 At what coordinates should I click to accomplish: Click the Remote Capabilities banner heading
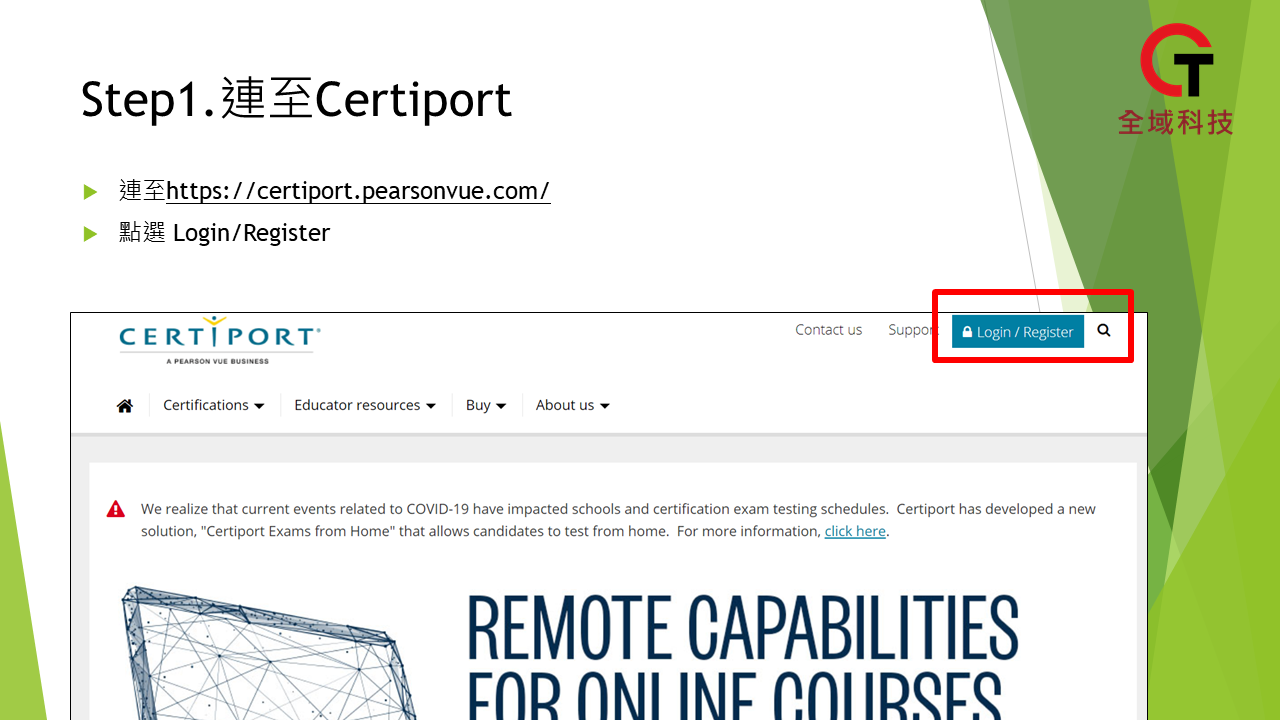coord(742,656)
